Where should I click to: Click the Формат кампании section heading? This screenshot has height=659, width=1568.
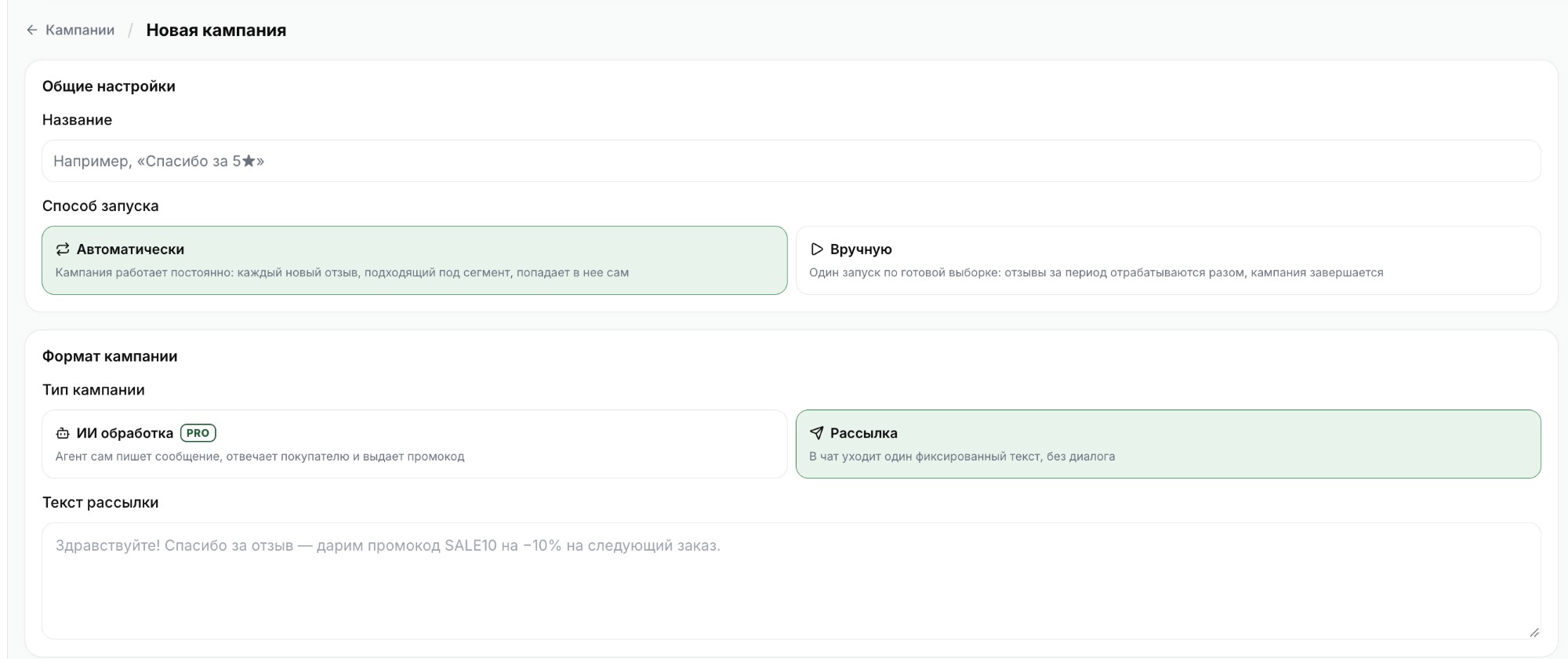pos(110,356)
